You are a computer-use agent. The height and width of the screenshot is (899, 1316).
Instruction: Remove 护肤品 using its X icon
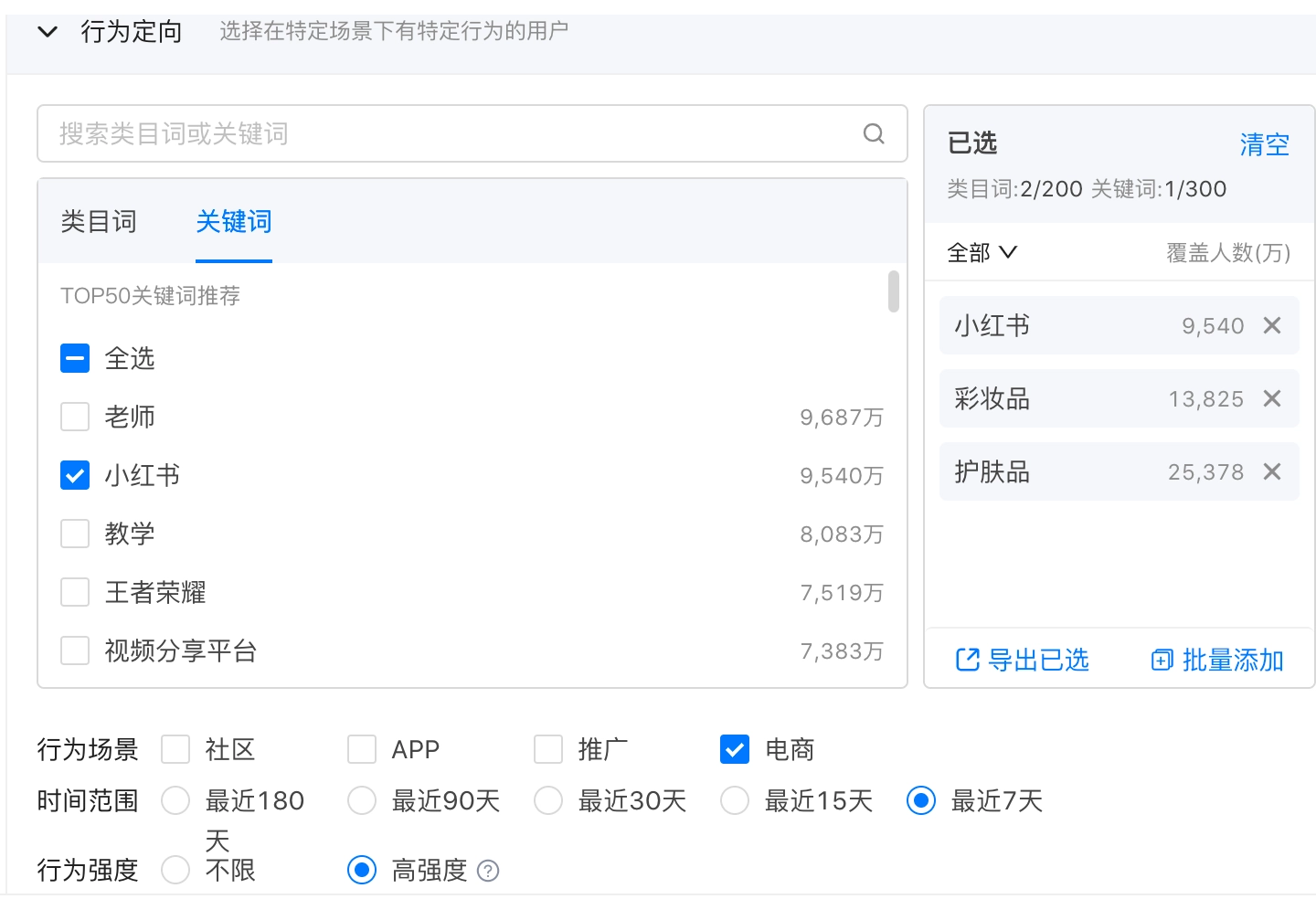click(1272, 471)
